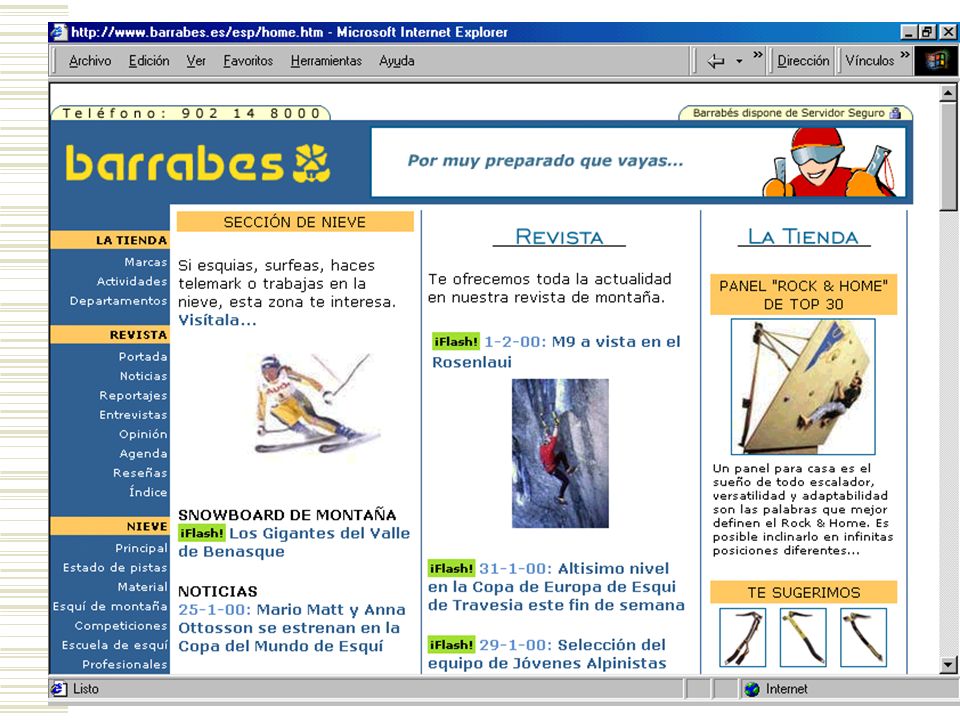Click Reportajes in the sidebar
This screenshot has height=720, width=960.
point(133,396)
